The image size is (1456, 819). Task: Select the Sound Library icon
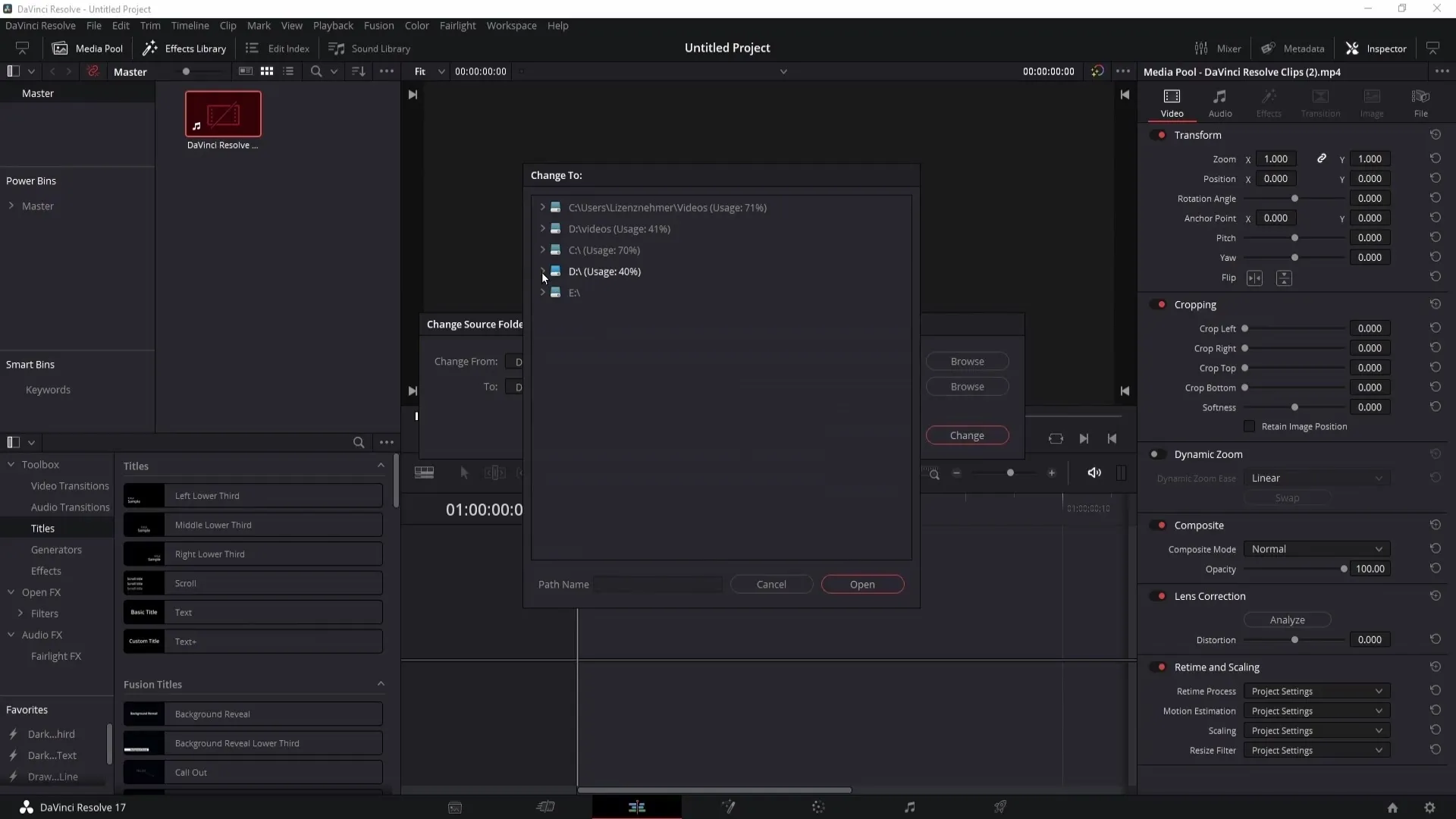tap(334, 48)
